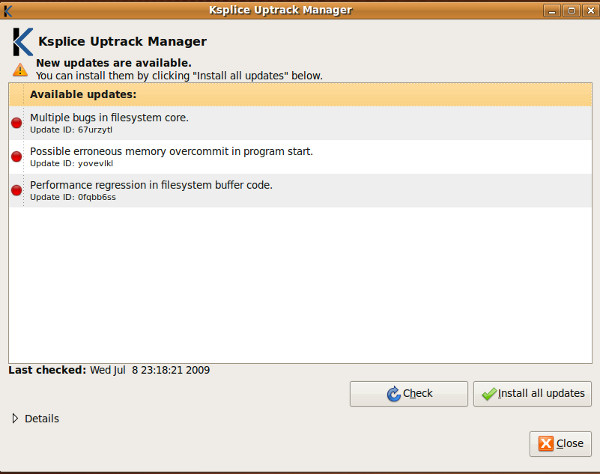
Task: Click 'Update ID: yovevlkl' text
Action: tap(72, 163)
